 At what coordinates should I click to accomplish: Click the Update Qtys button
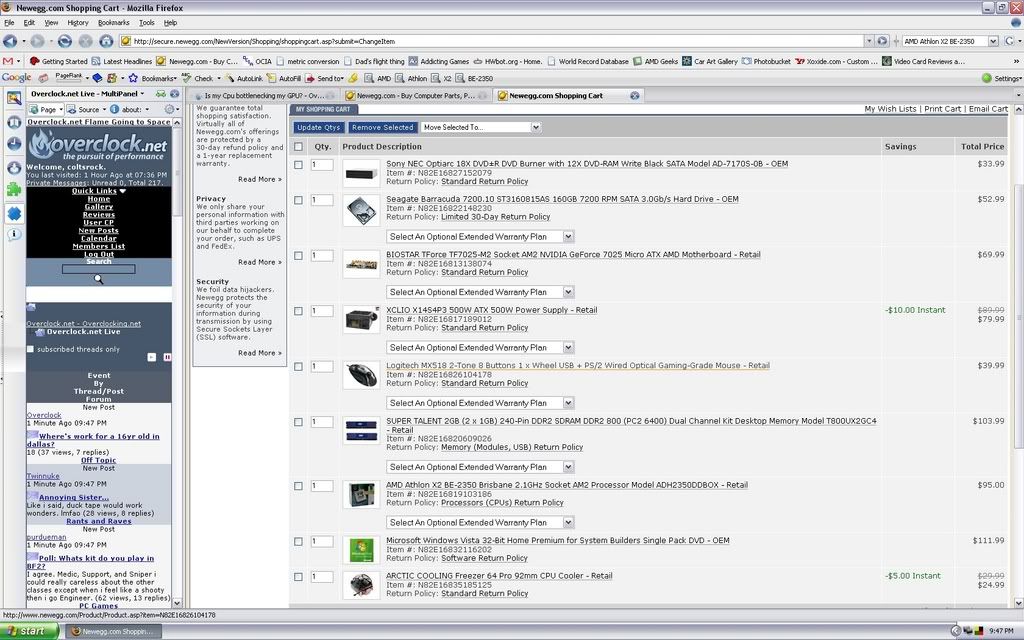pos(319,127)
